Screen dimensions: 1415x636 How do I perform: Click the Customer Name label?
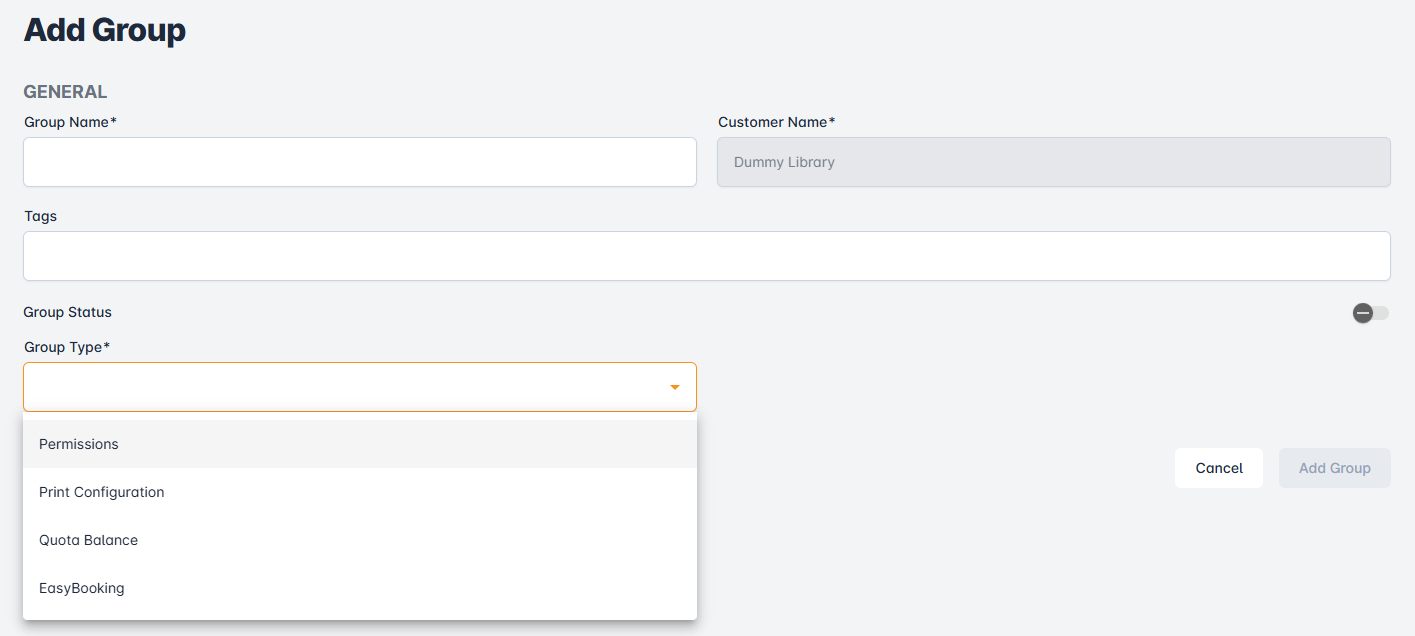(775, 122)
